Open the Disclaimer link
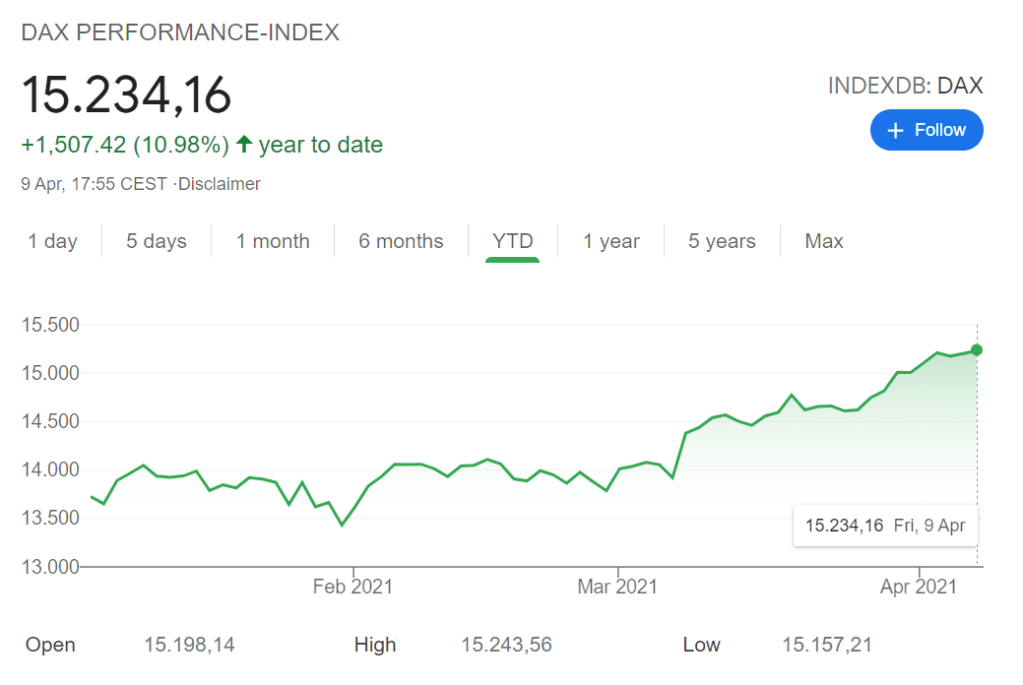The width and height of the screenshot is (1023, 685). pos(219,184)
